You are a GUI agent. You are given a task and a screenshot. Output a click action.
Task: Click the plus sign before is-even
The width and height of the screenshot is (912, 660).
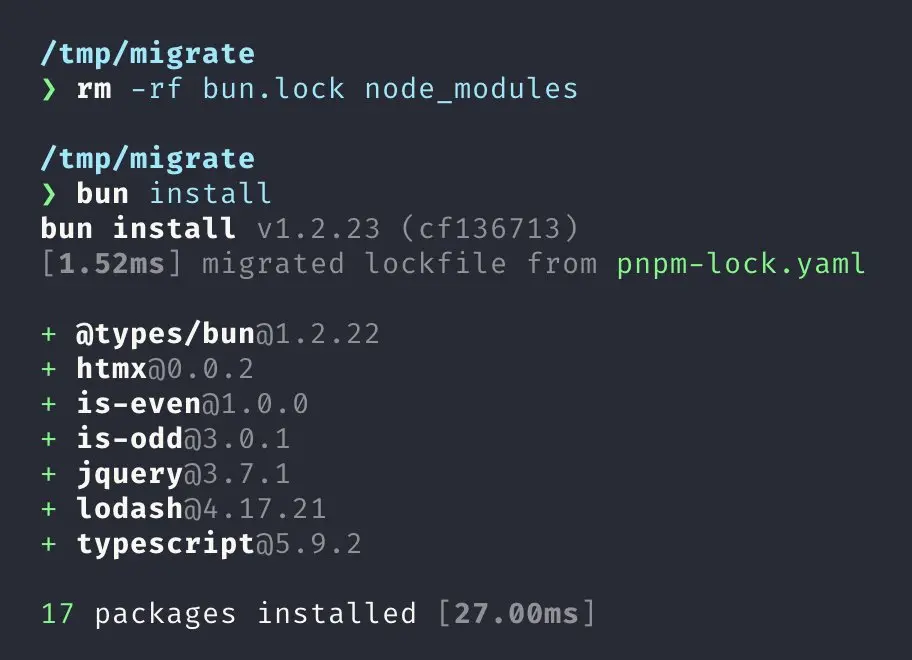point(49,404)
